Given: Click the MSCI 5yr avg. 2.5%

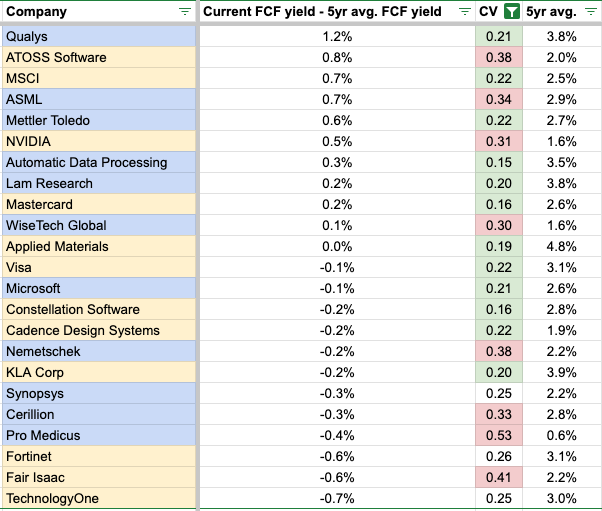Looking at the screenshot, I should click(562, 78).
